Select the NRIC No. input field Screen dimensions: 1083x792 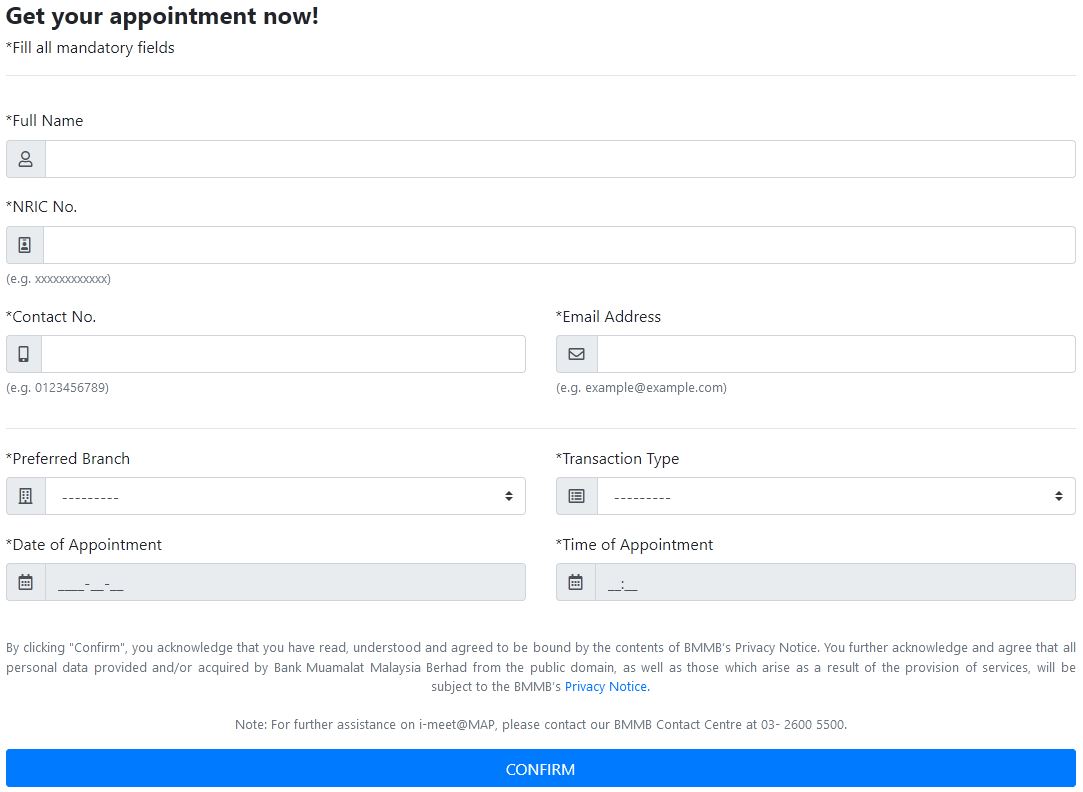[x=559, y=245]
